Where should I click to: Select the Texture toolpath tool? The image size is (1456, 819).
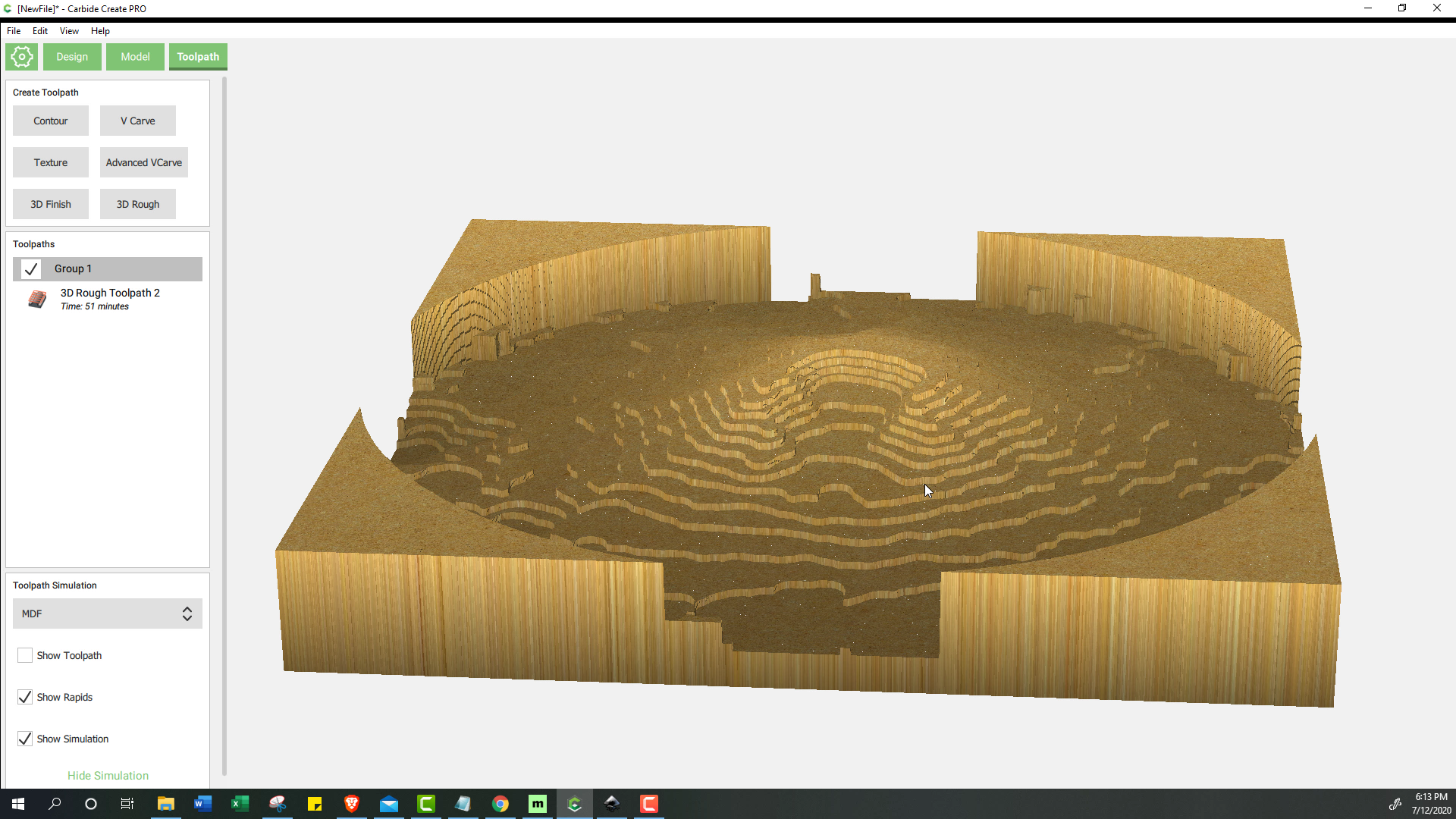point(50,162)
